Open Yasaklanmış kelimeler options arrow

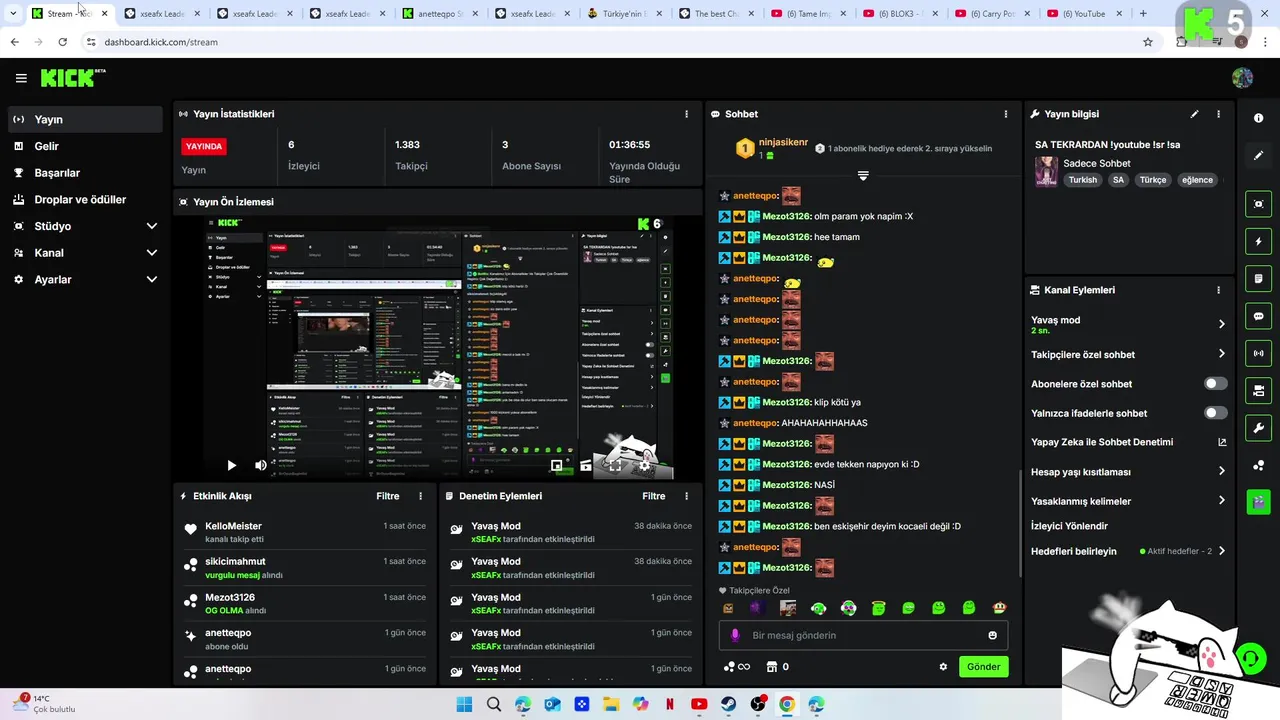click(1221, 501)
